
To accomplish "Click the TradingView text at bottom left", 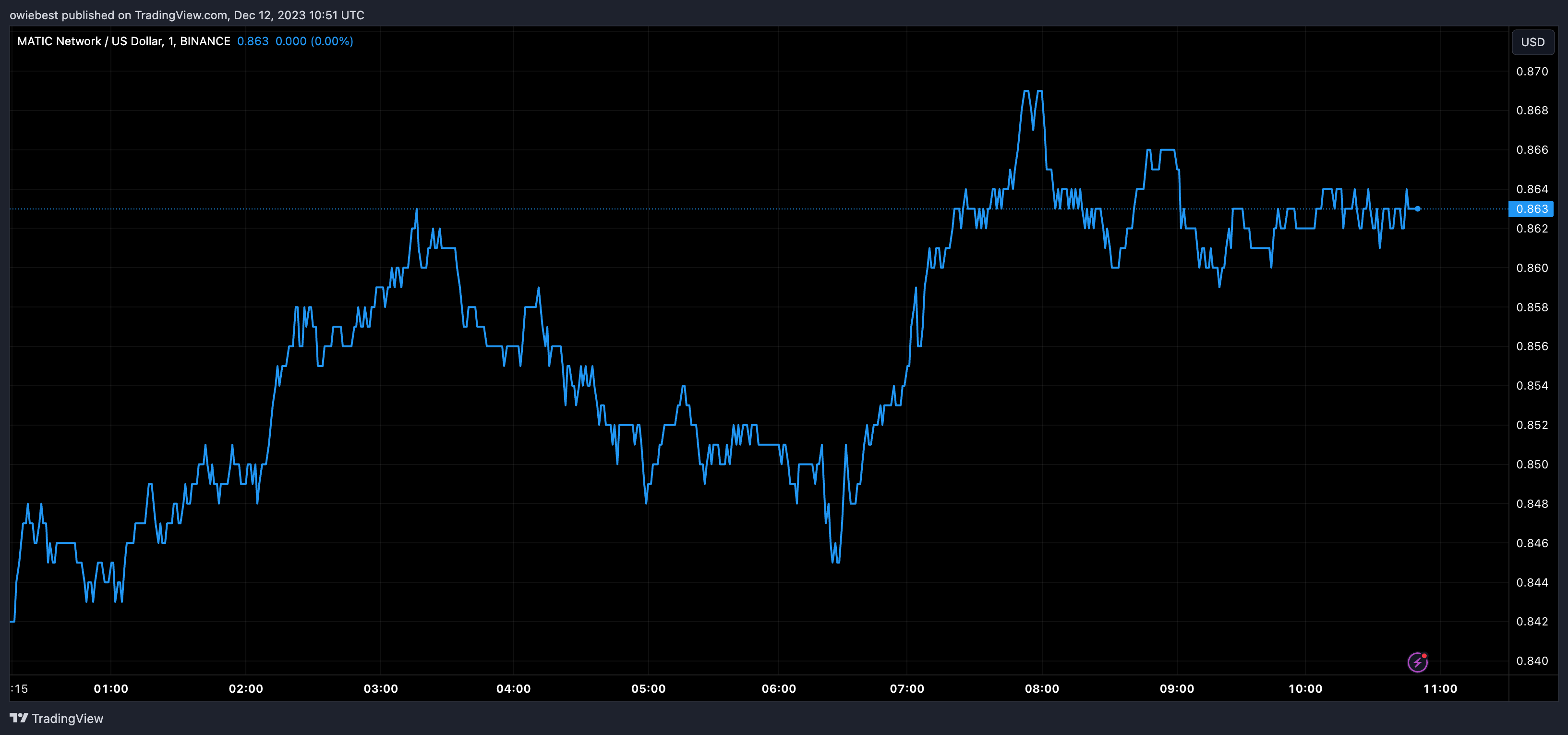I will tap(67, 719).
